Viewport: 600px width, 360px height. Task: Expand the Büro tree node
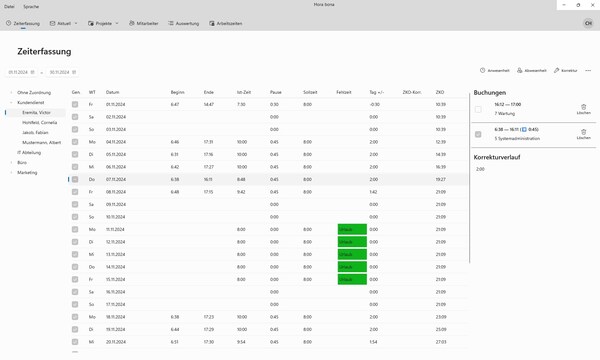pos(11,163)
